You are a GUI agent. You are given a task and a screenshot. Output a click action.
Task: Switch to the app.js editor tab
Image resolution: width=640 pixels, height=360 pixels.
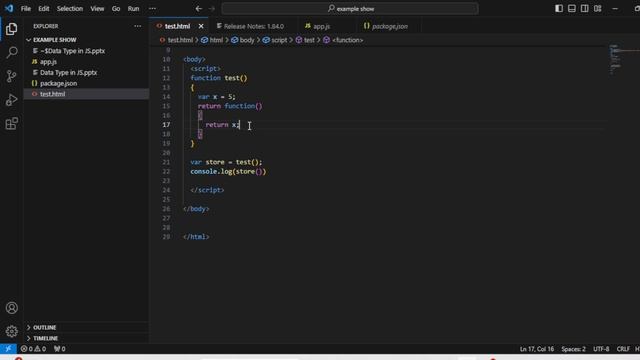[322, 26]
